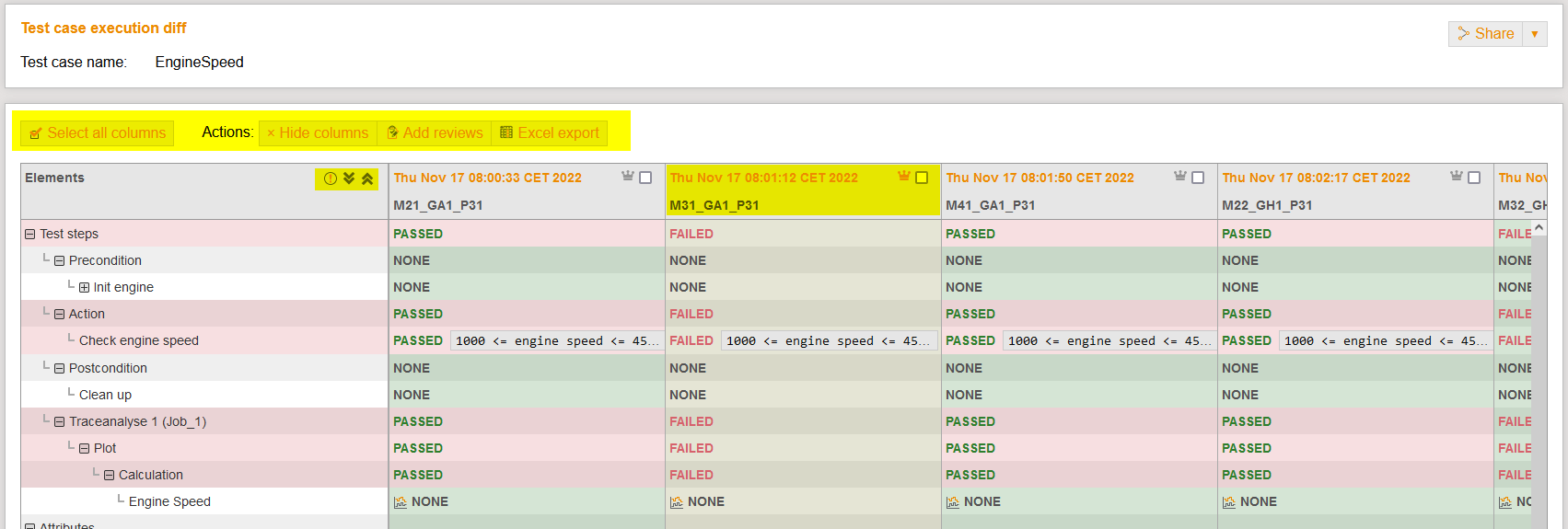Collapse the Traceanalyse 1 (Job_1) node
This screenshot has width=1568, height=529.
click(60, 422)
